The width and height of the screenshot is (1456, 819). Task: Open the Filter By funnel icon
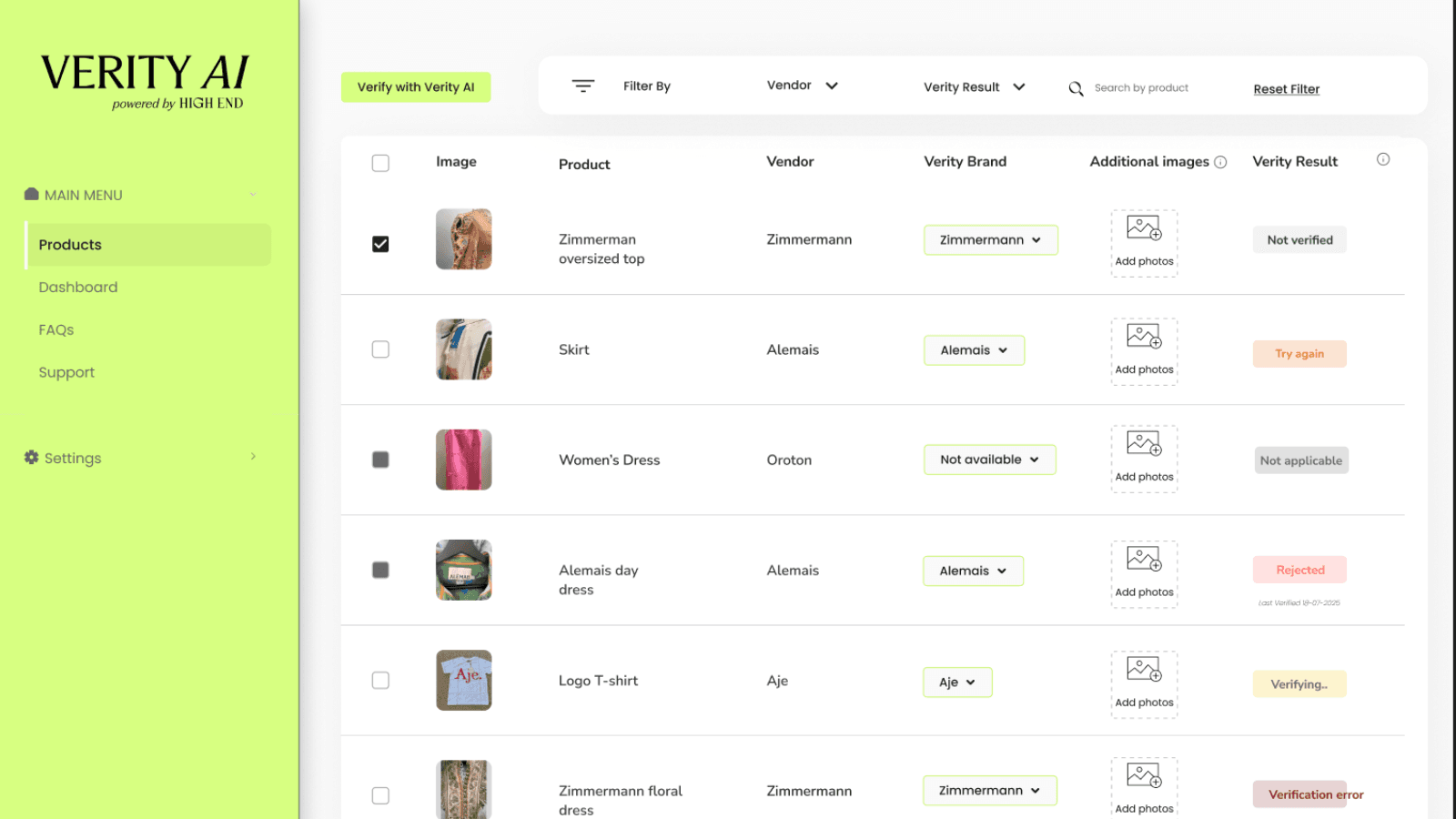point(582,86)
